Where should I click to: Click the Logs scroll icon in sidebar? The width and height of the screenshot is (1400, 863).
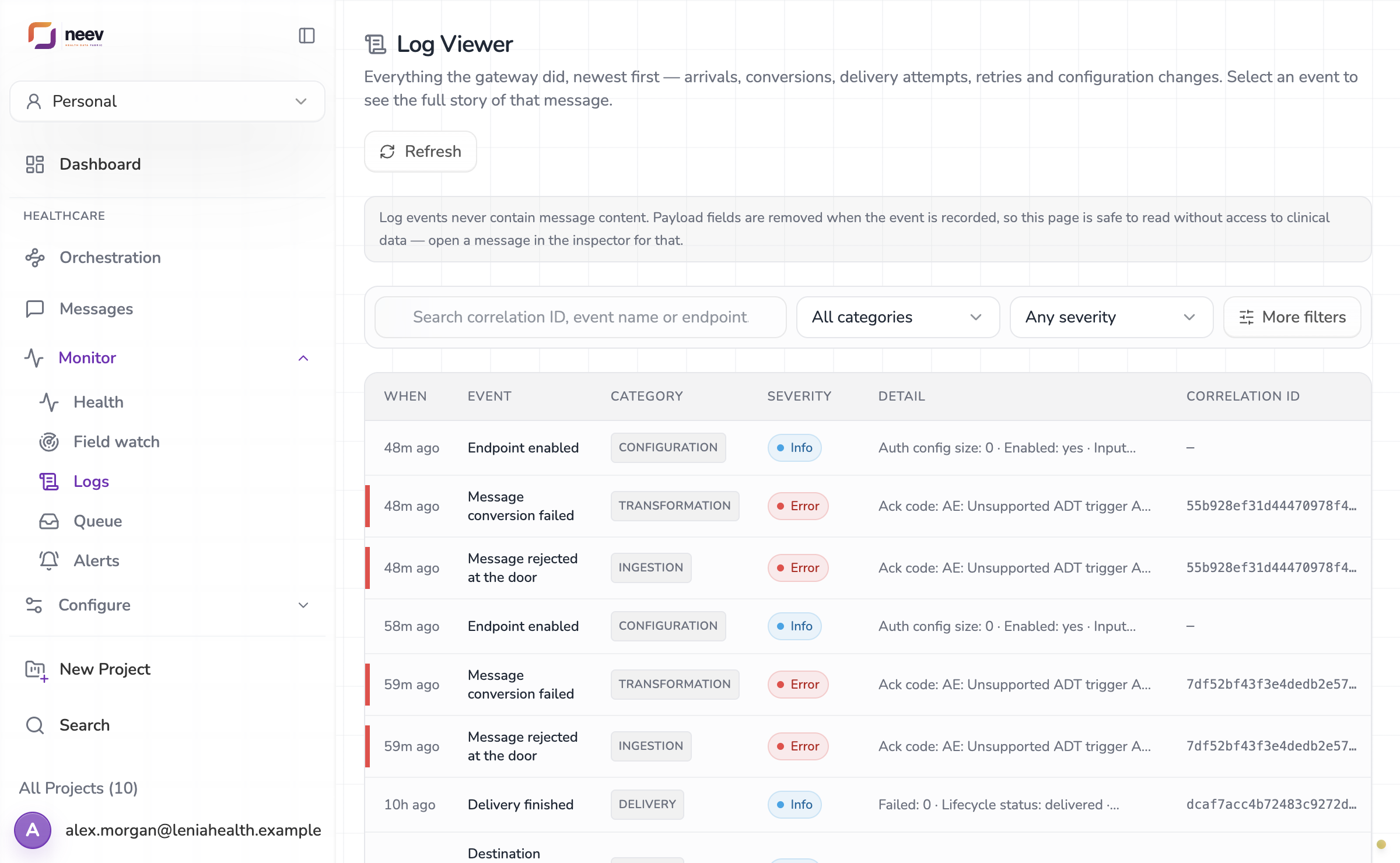49,482
